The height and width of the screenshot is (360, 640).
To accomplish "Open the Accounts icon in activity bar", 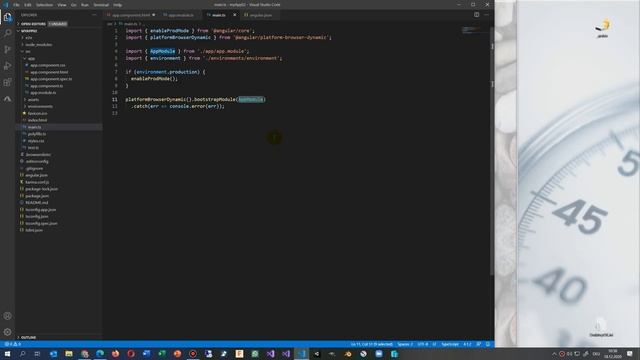I will click(x=7, y=316).
